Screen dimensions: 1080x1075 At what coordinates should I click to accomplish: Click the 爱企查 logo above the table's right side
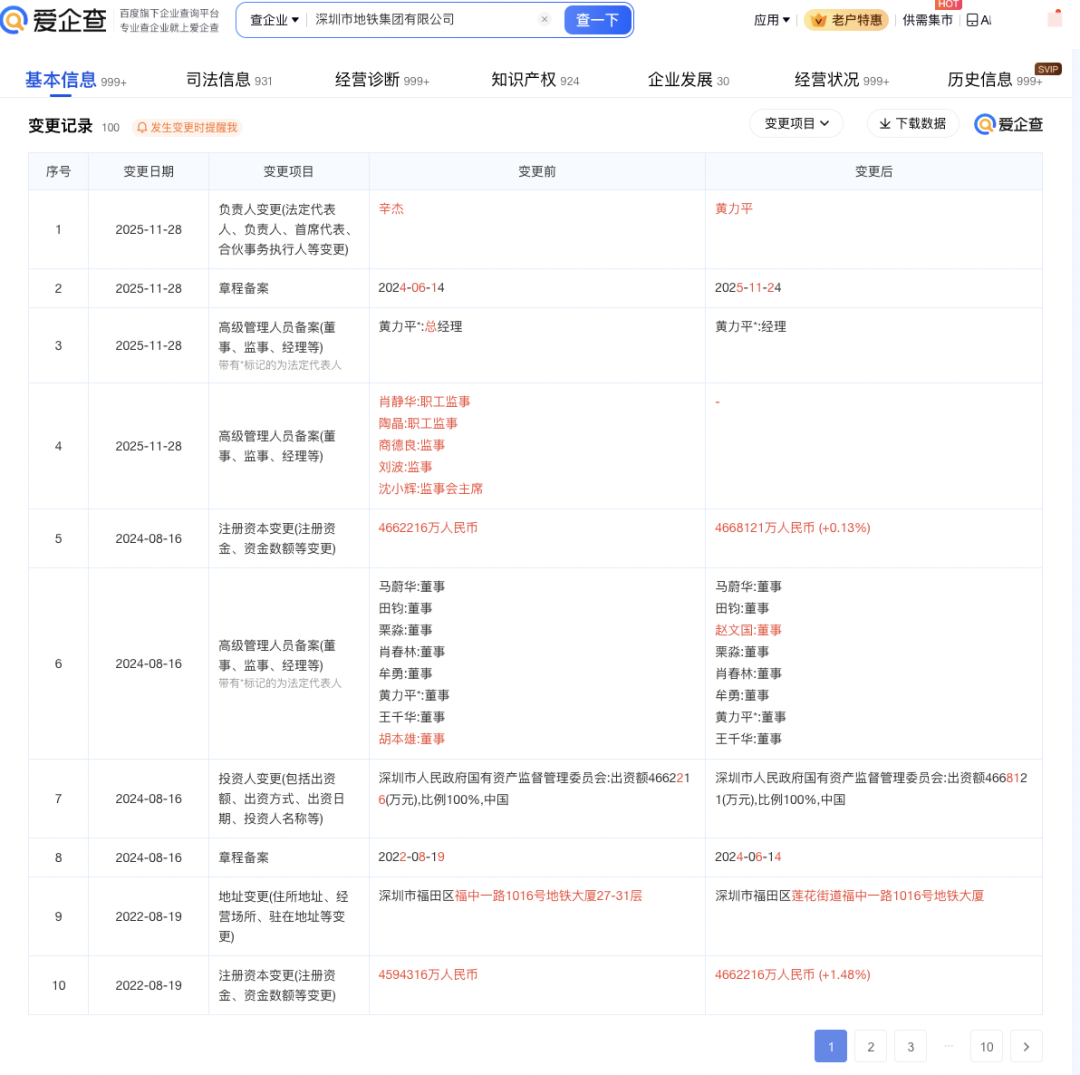pos(1008,124)
